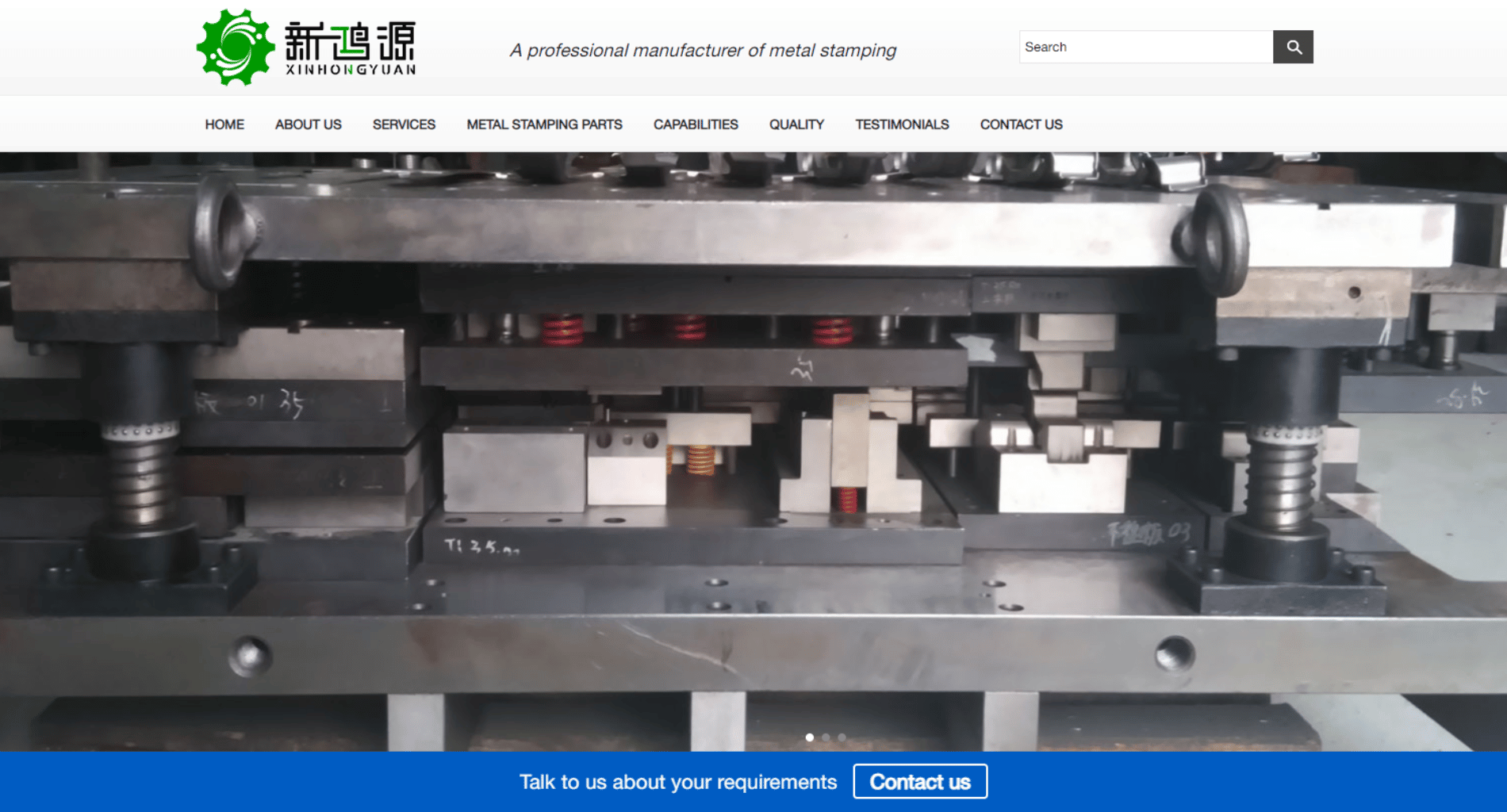Go to TESTIMONIALS
This screenshot has width=1507, height=812.
click(x=902, y=124)
